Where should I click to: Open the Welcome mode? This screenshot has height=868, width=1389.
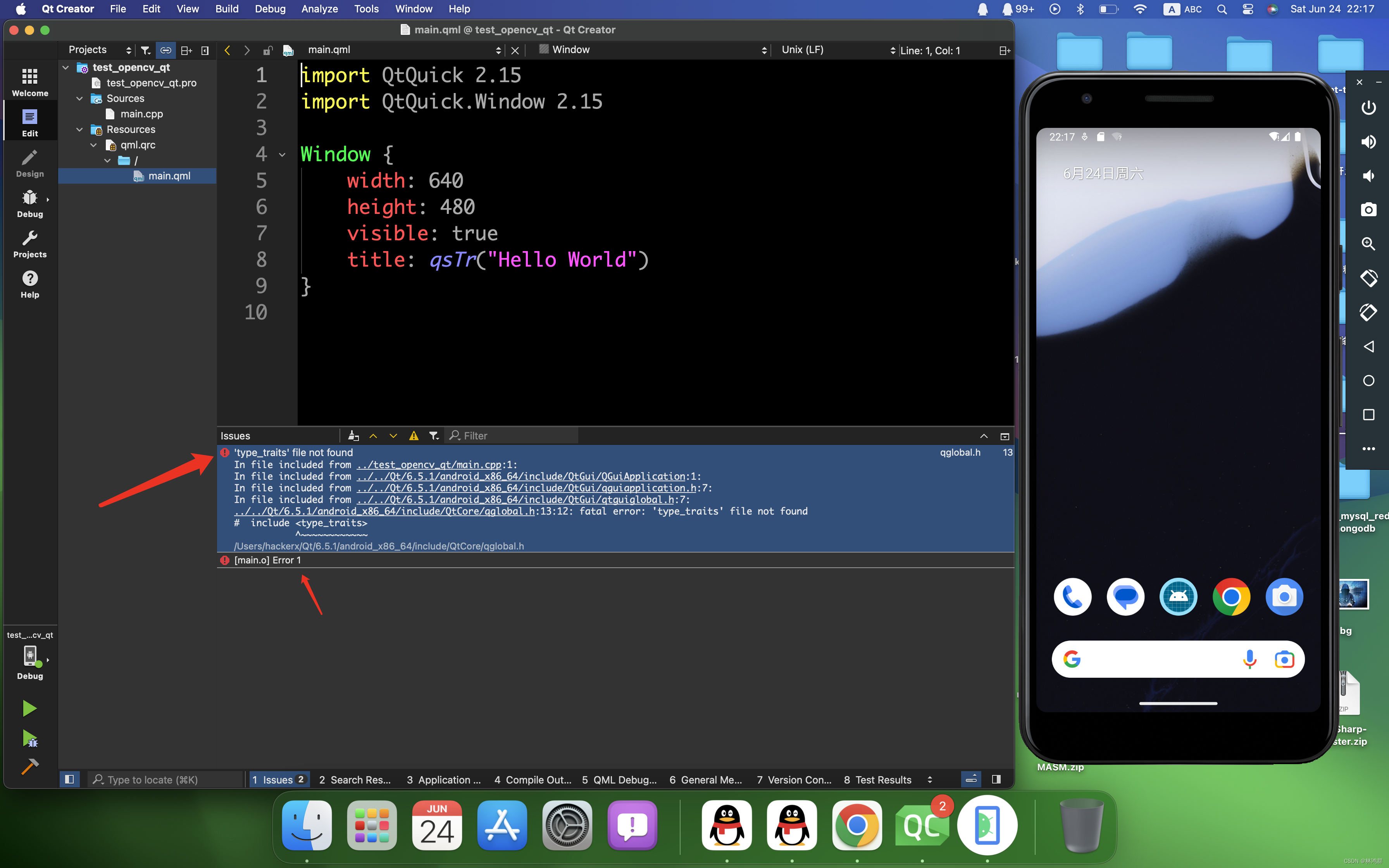coord(30,81)
